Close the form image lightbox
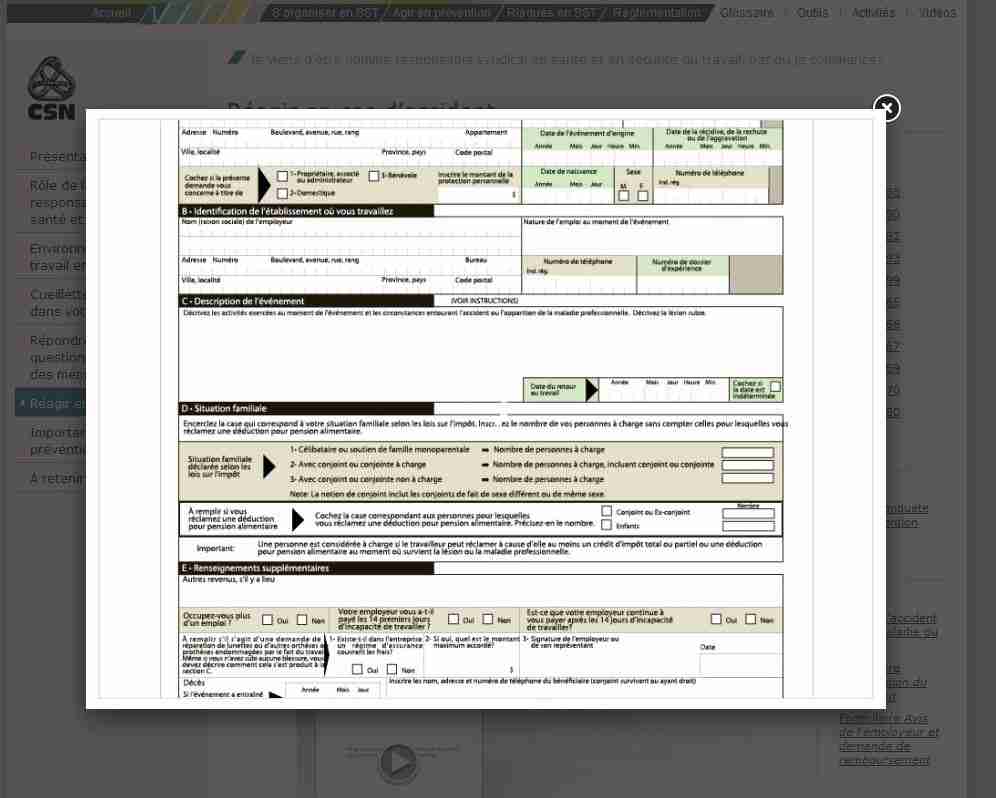This screenshot has height=798, width=996. click(x=886, y=108)
